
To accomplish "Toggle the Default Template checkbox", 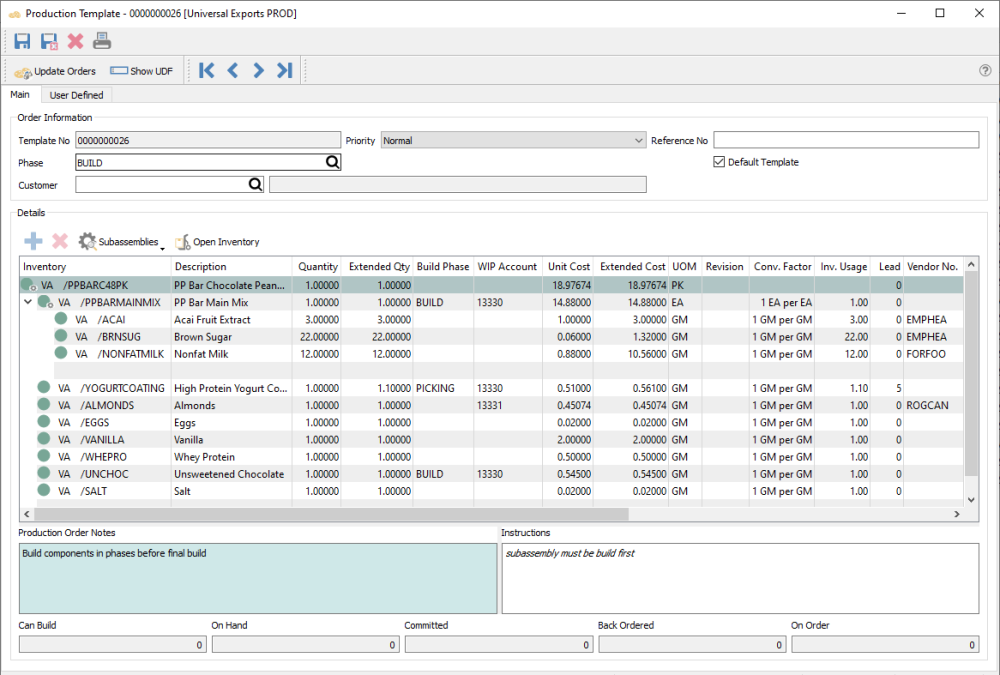I will click(718, 162).
